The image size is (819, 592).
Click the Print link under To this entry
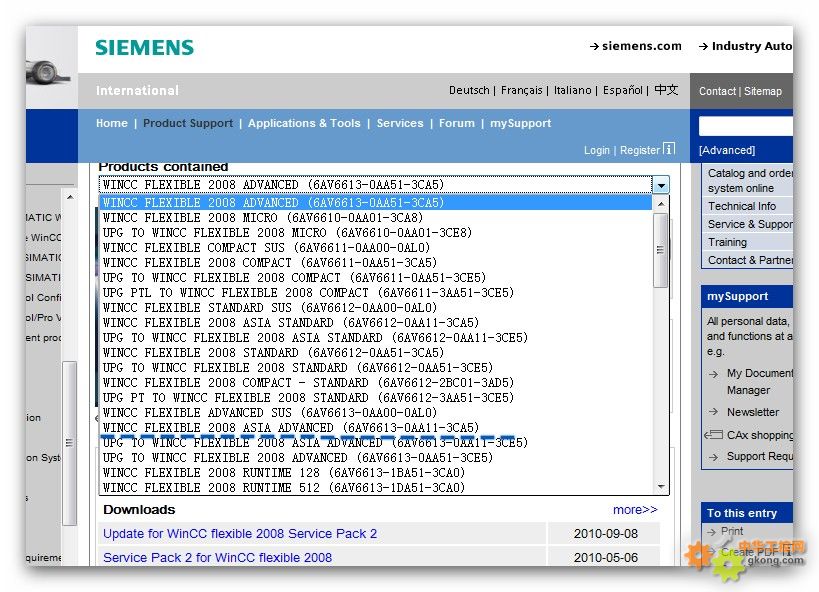click(x=732, y=531)
